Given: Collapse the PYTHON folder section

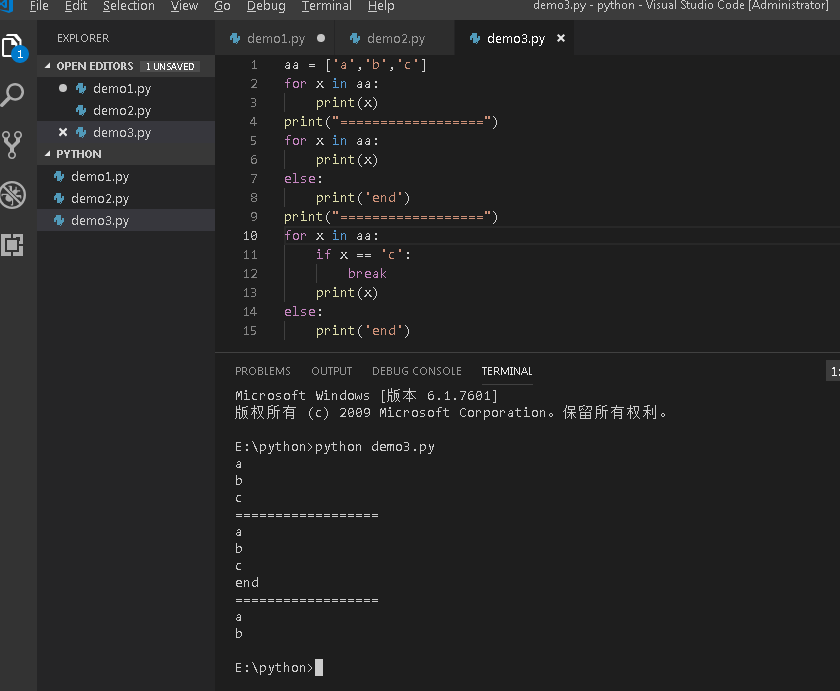Looking at the screenshot, I should tap(46, 154).
